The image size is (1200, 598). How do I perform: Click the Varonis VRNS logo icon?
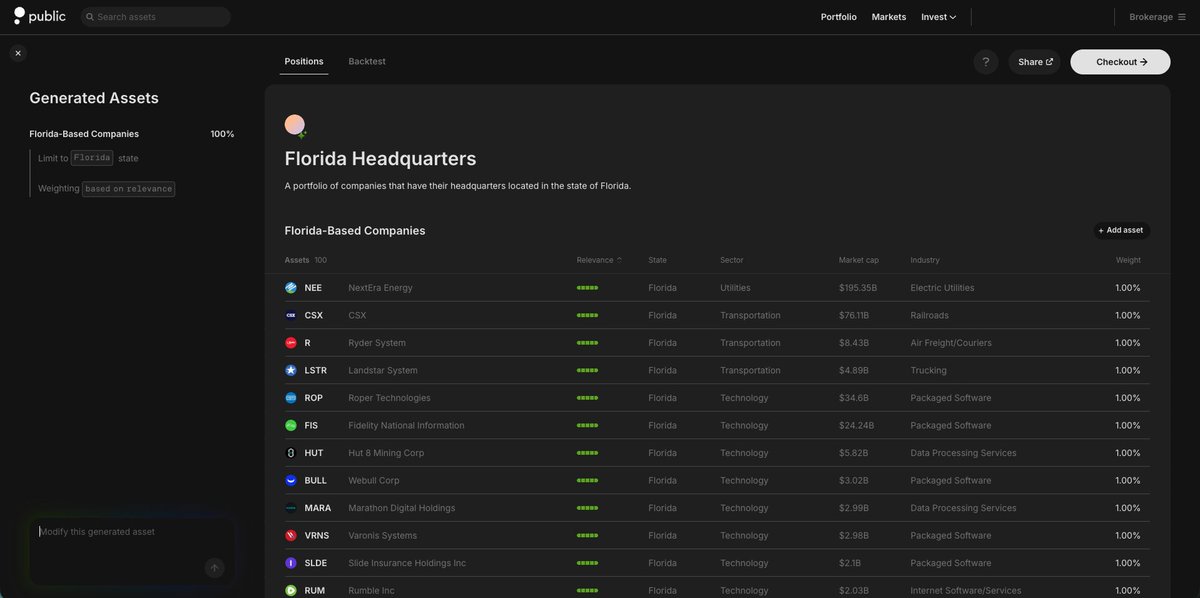coord(291,535)
